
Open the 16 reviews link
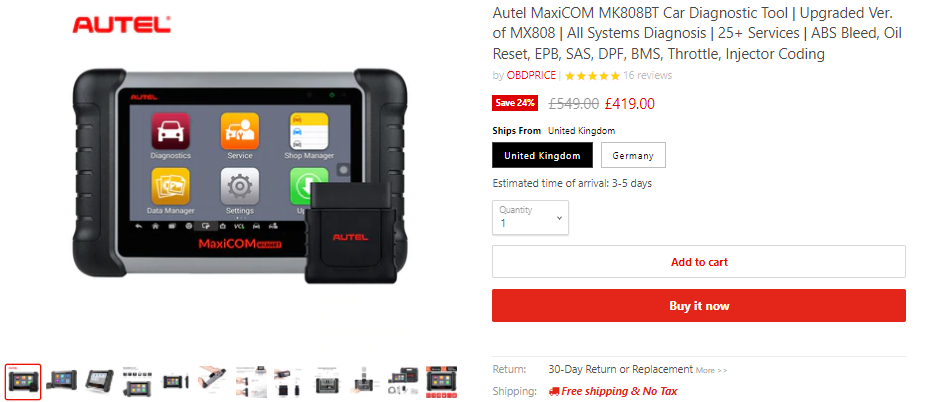click(647, 76)
